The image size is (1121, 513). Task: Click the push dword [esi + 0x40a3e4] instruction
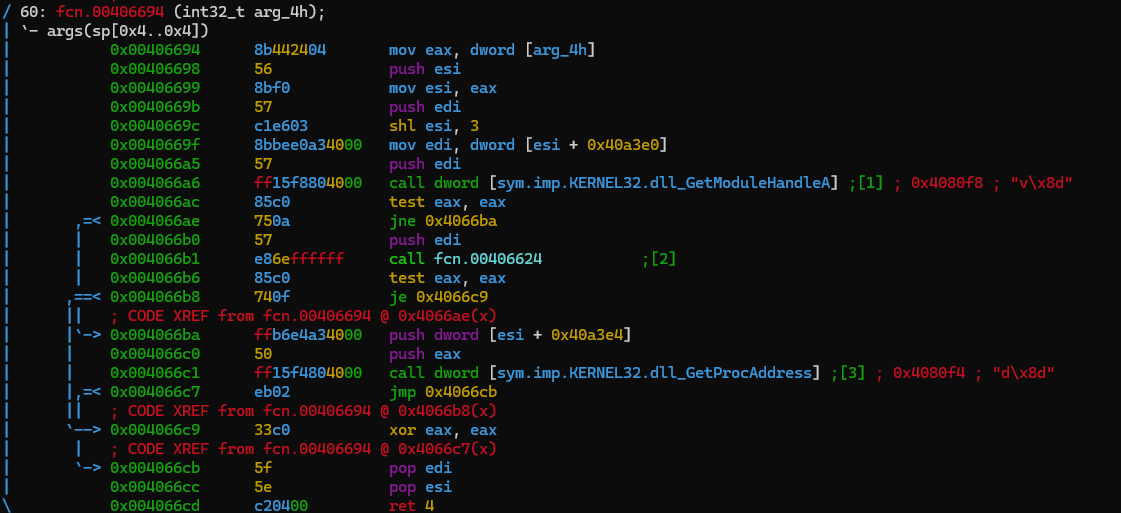pyautogui.click(x=510, y=335)
